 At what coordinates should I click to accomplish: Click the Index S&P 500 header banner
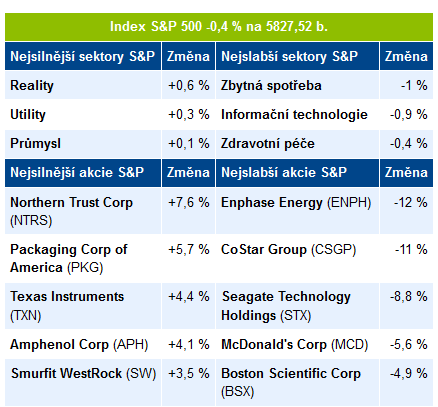click(219, 27)
